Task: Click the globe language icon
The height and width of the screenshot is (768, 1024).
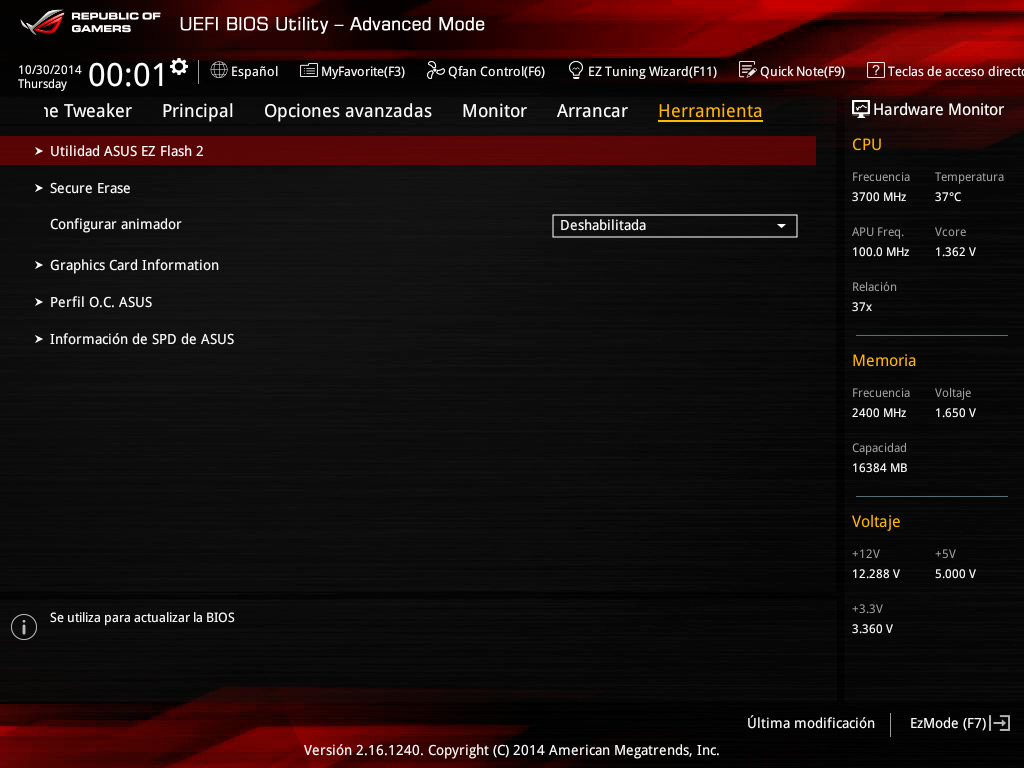Action: tap(219, 71)
